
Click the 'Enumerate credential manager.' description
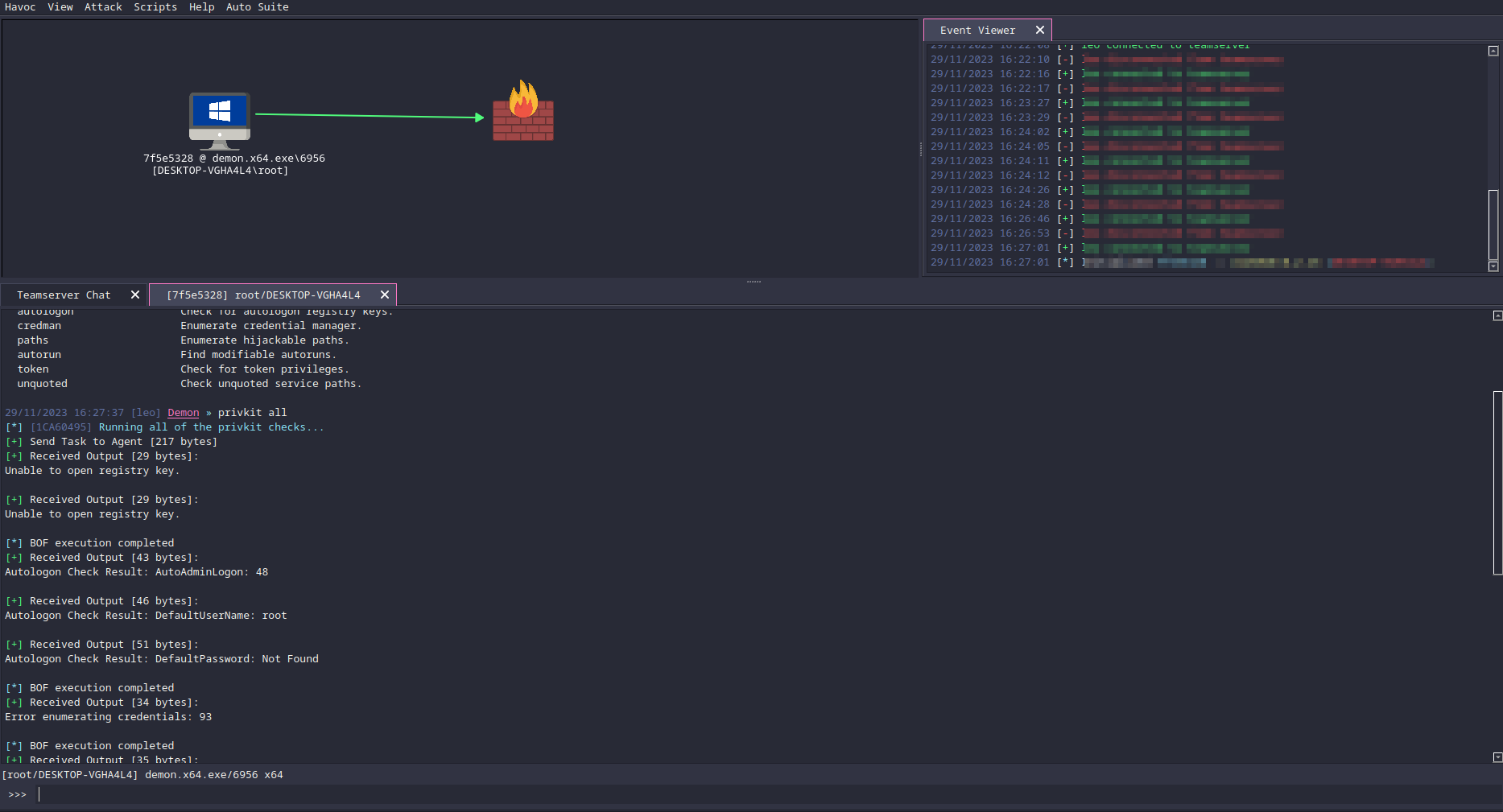click(271, 326)
